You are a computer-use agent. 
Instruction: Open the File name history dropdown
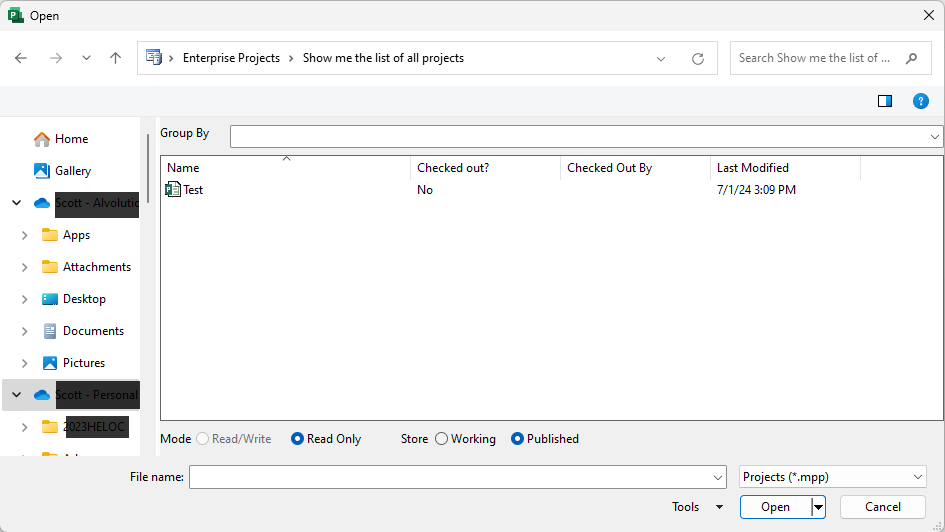(717, 477)
